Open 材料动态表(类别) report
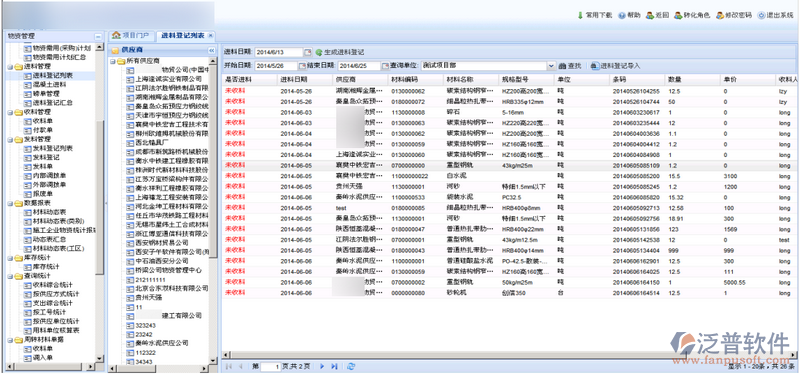Screen dimensions: 800x376 tap(59, 221)
